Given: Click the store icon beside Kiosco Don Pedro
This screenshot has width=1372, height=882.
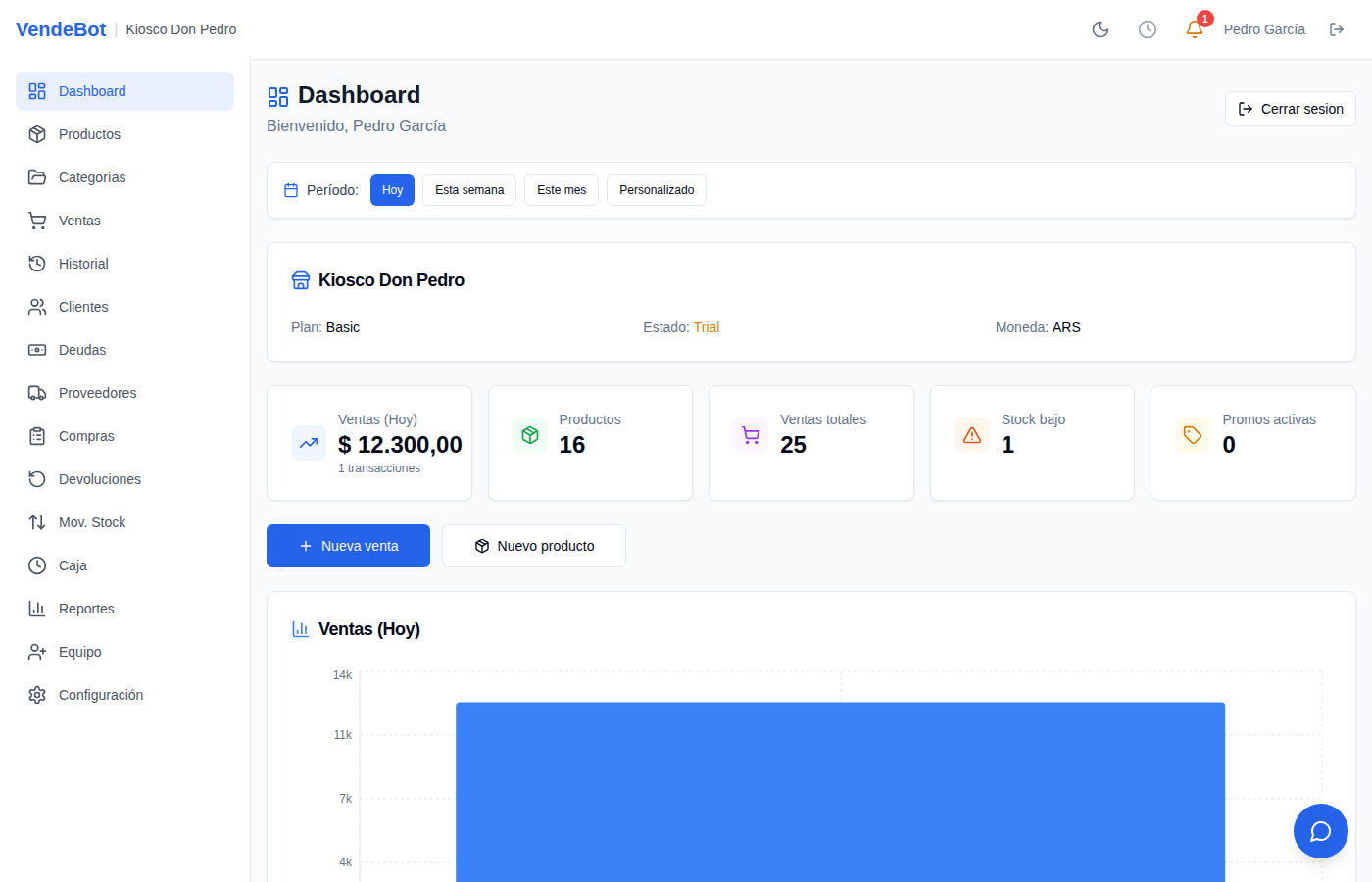Looking at the screenshot, I should (301, 280).
